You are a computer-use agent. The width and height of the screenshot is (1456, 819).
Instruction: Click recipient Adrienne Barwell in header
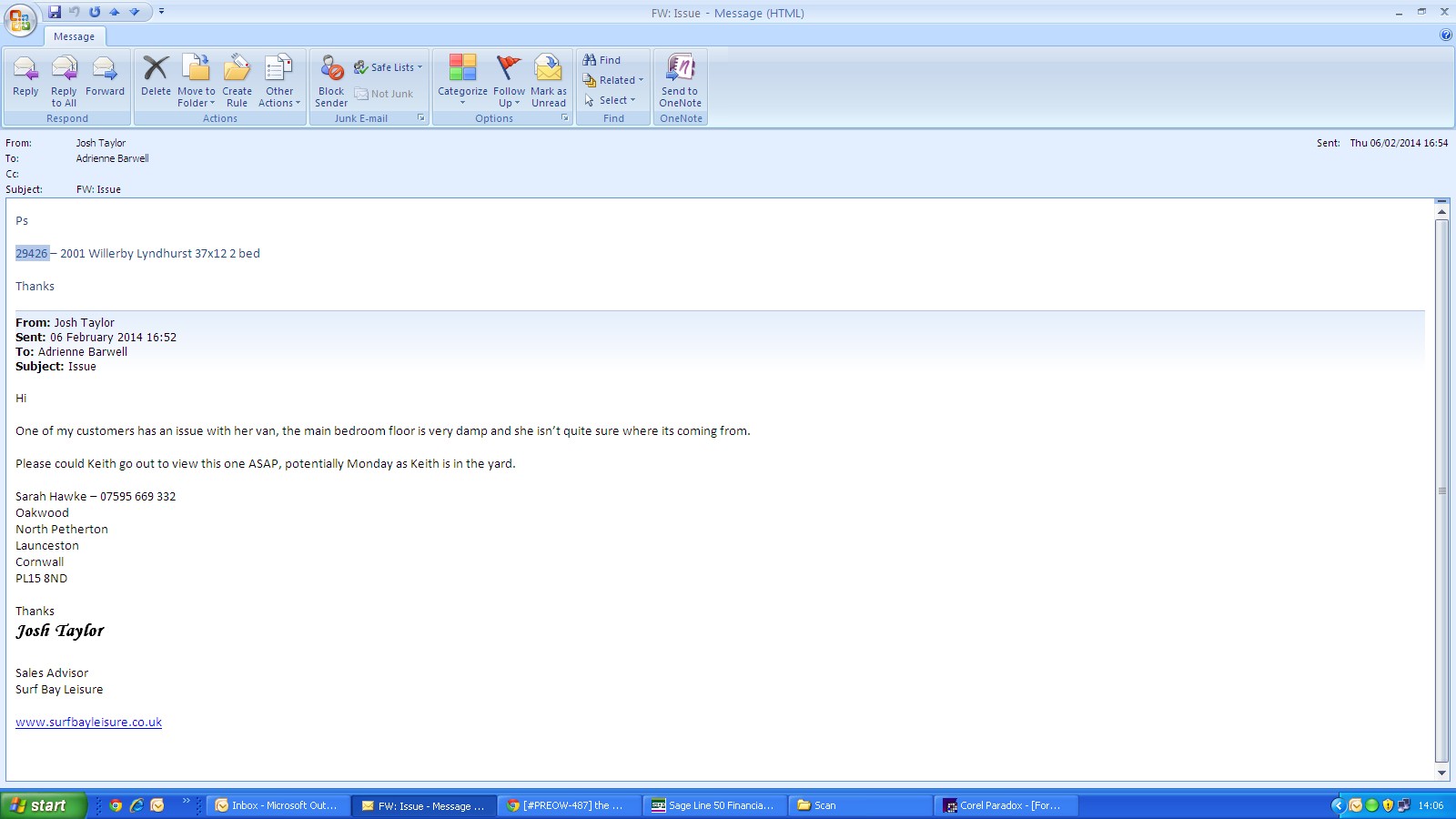[113, 158]
